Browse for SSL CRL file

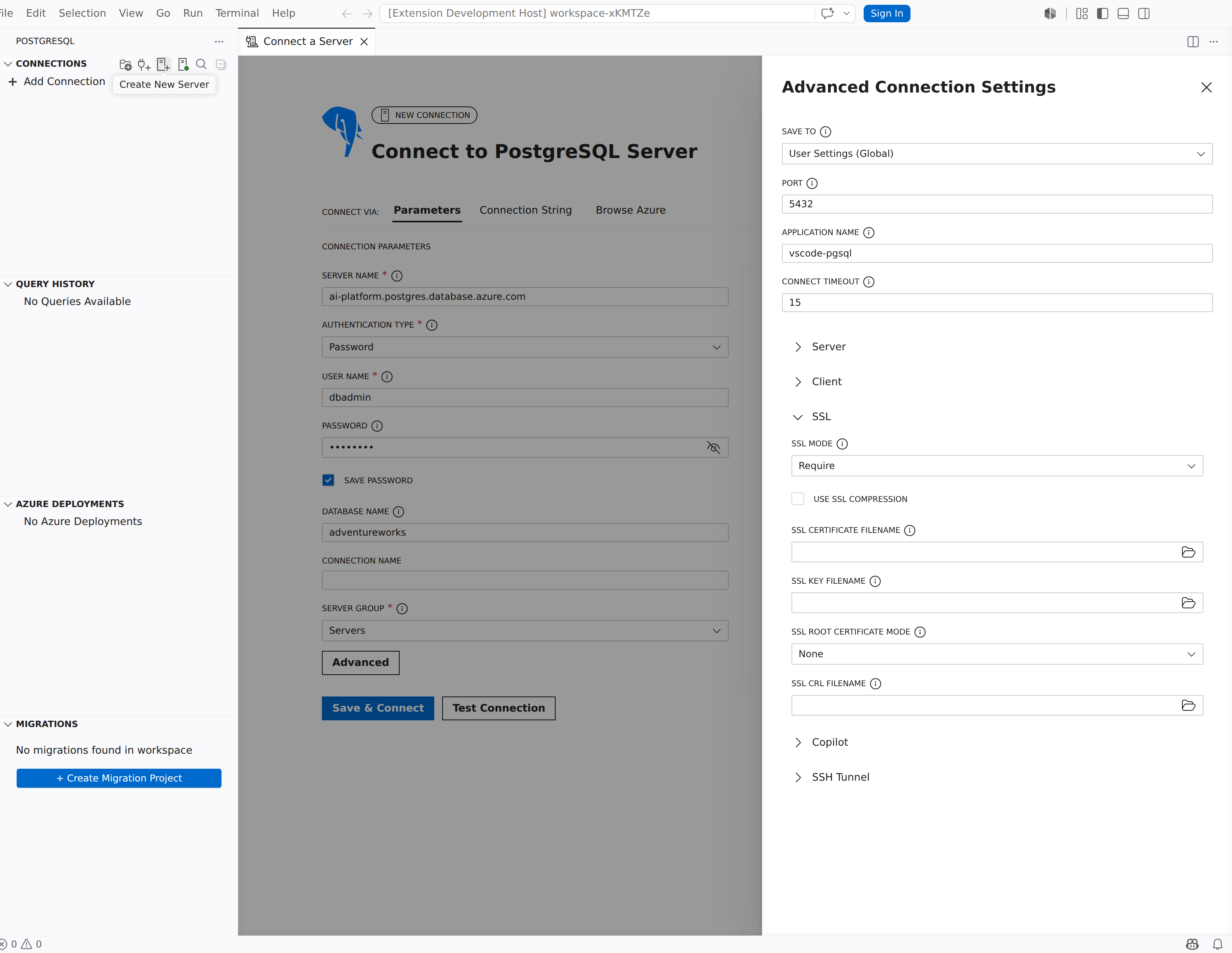pyautogui.click(x=1189, y=705)
